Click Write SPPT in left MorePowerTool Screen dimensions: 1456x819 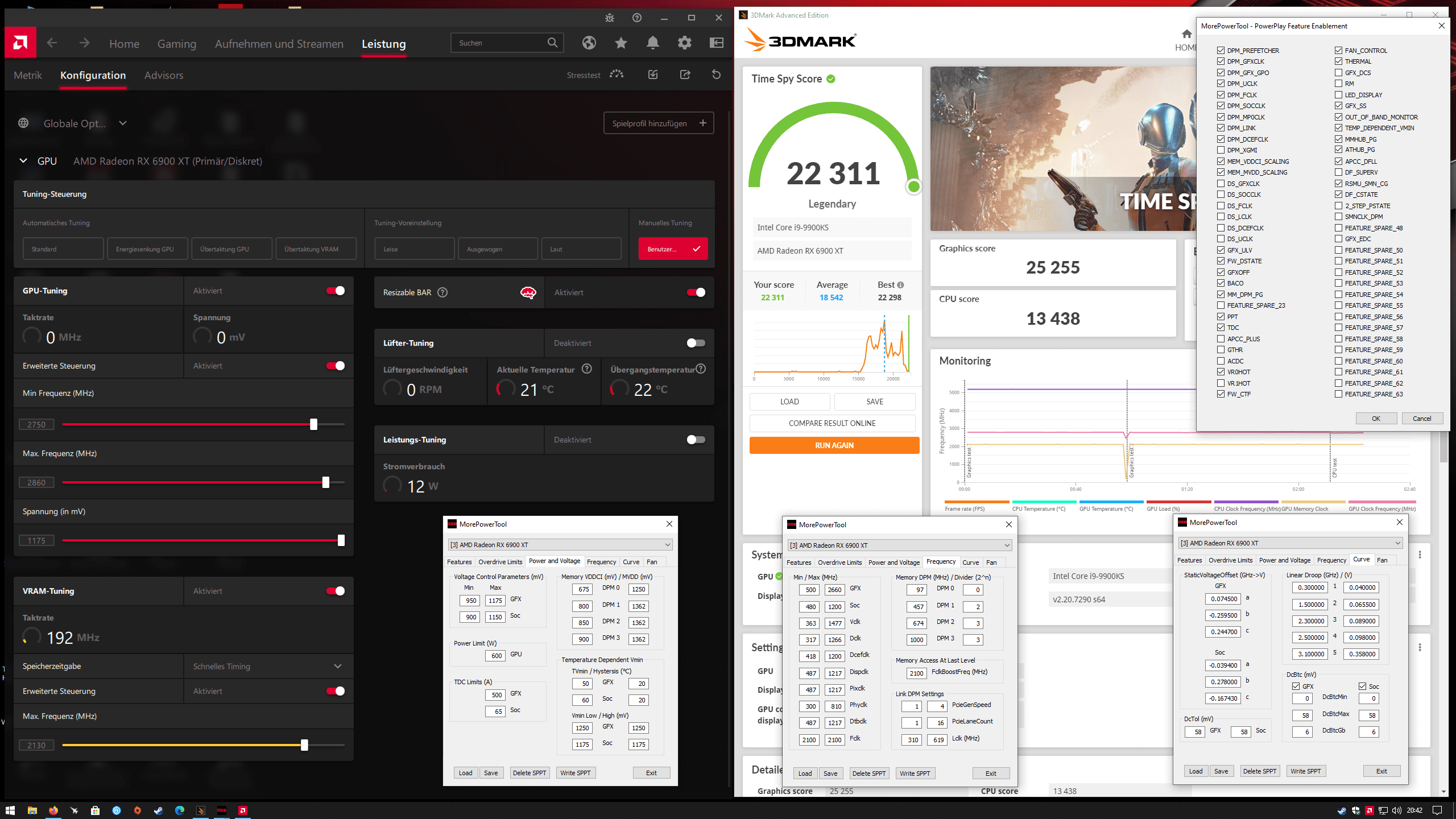575,773
